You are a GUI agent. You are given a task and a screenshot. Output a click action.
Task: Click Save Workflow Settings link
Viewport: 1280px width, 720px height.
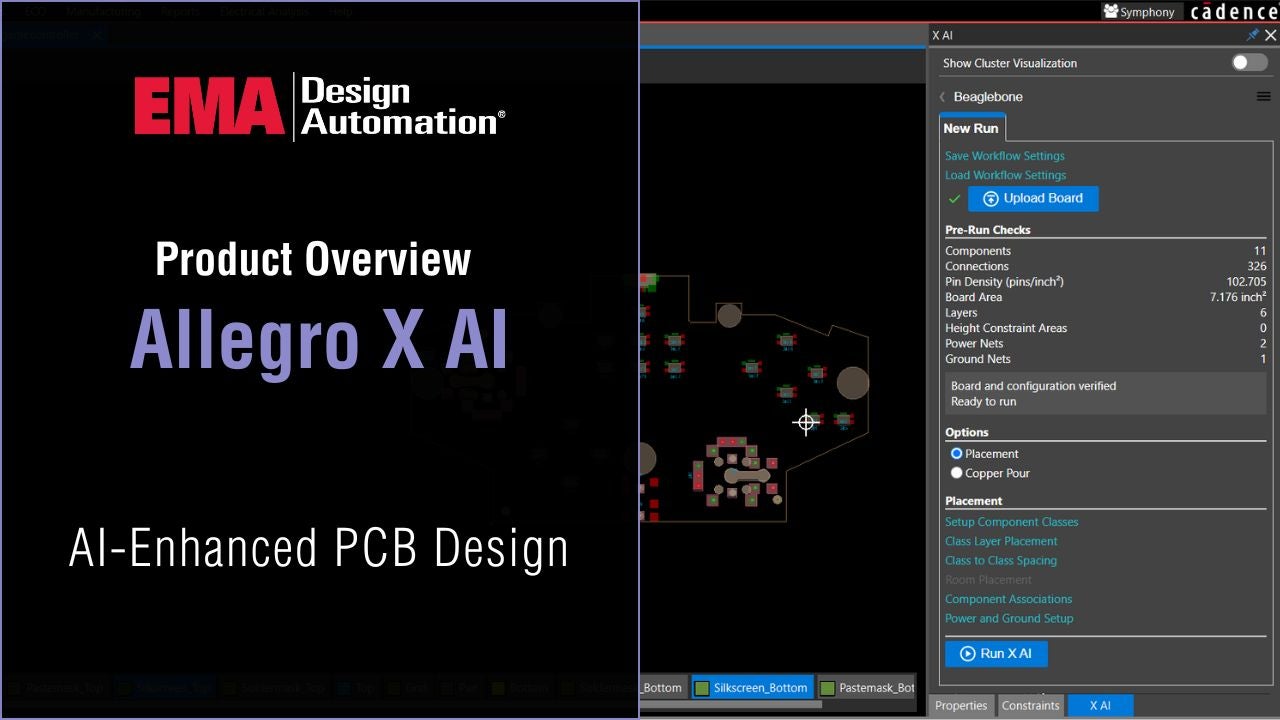[1004, 156]
